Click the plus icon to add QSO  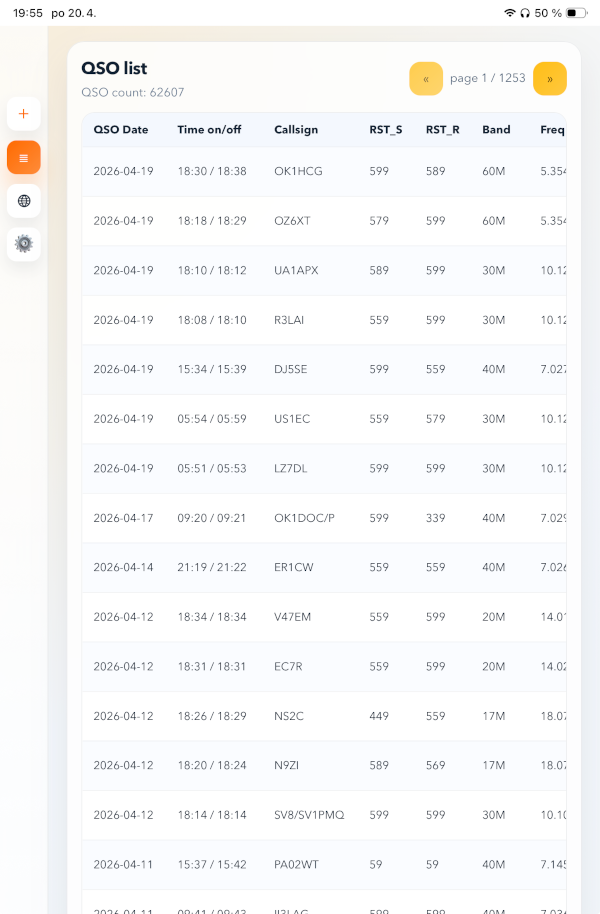point(24,114)
